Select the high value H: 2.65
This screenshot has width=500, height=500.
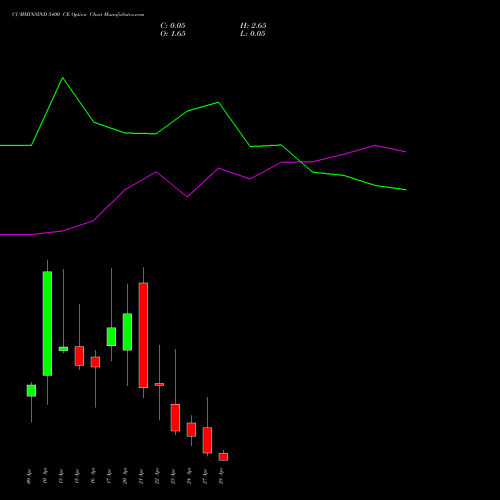point(253,26)
